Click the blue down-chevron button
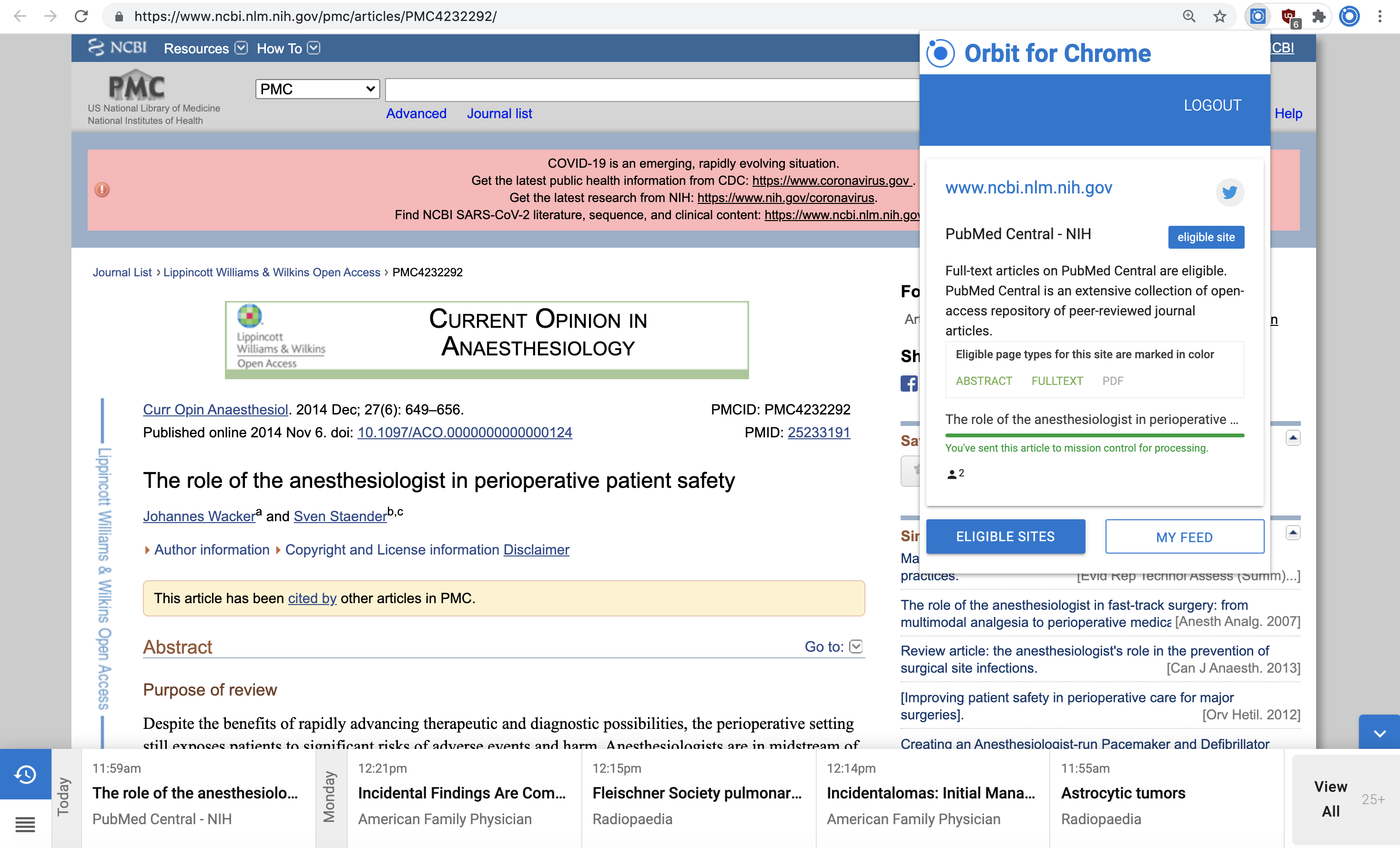 pos(1379,732)
